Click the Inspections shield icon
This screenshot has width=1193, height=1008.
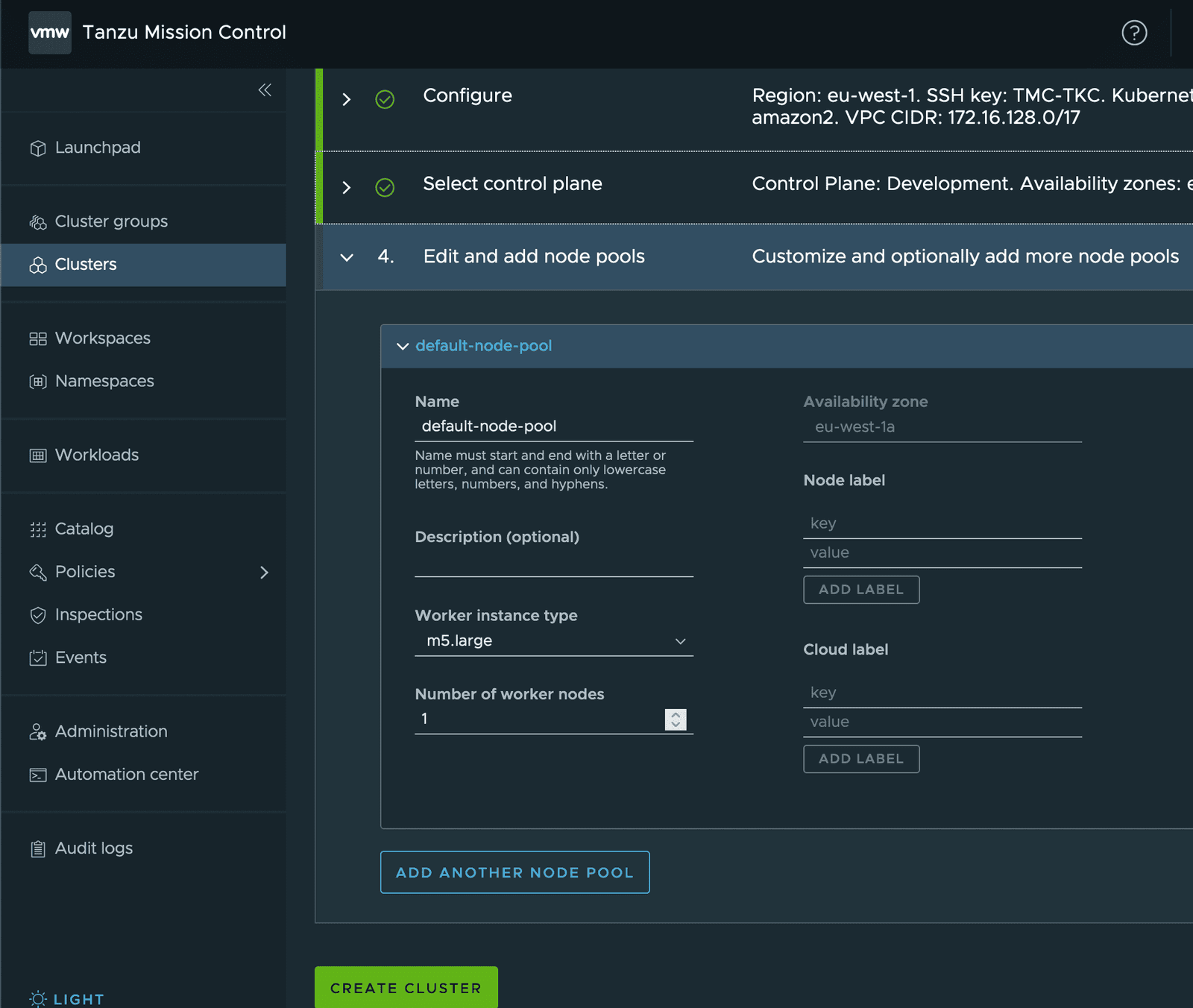(x=37, y=614)
